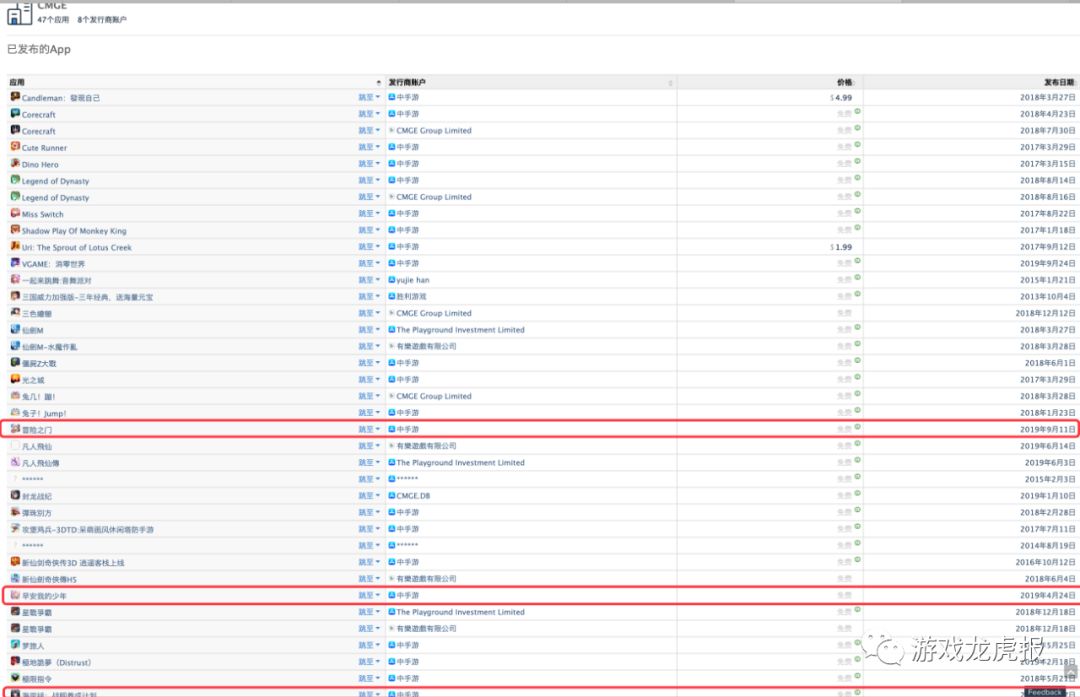Screen dimensions: 1080x697
Task: Click the CMGE publisher building icon
Action: point(19,13)
